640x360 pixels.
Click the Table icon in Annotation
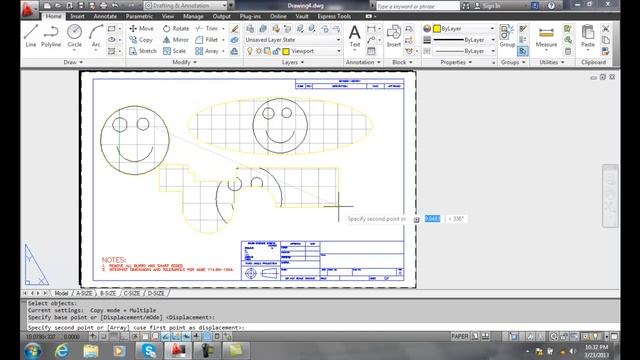371,51
